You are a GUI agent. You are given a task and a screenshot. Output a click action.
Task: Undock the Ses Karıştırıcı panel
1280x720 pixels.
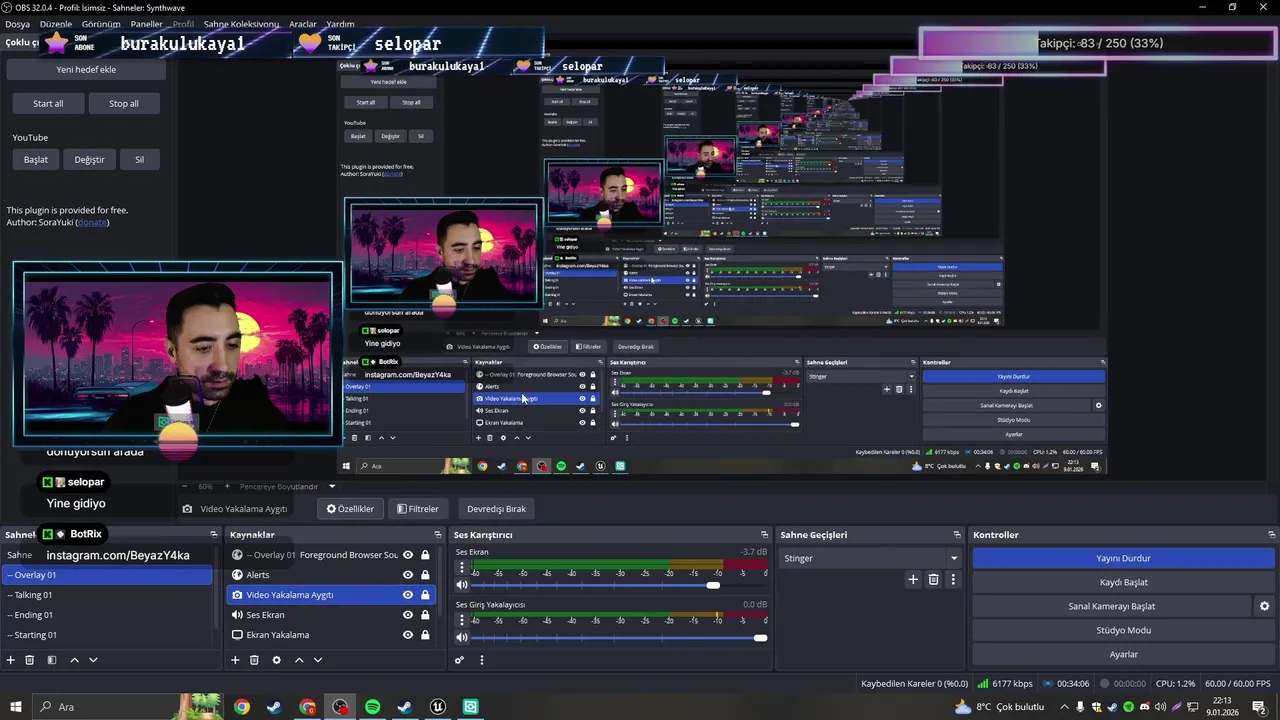[764, 535]
